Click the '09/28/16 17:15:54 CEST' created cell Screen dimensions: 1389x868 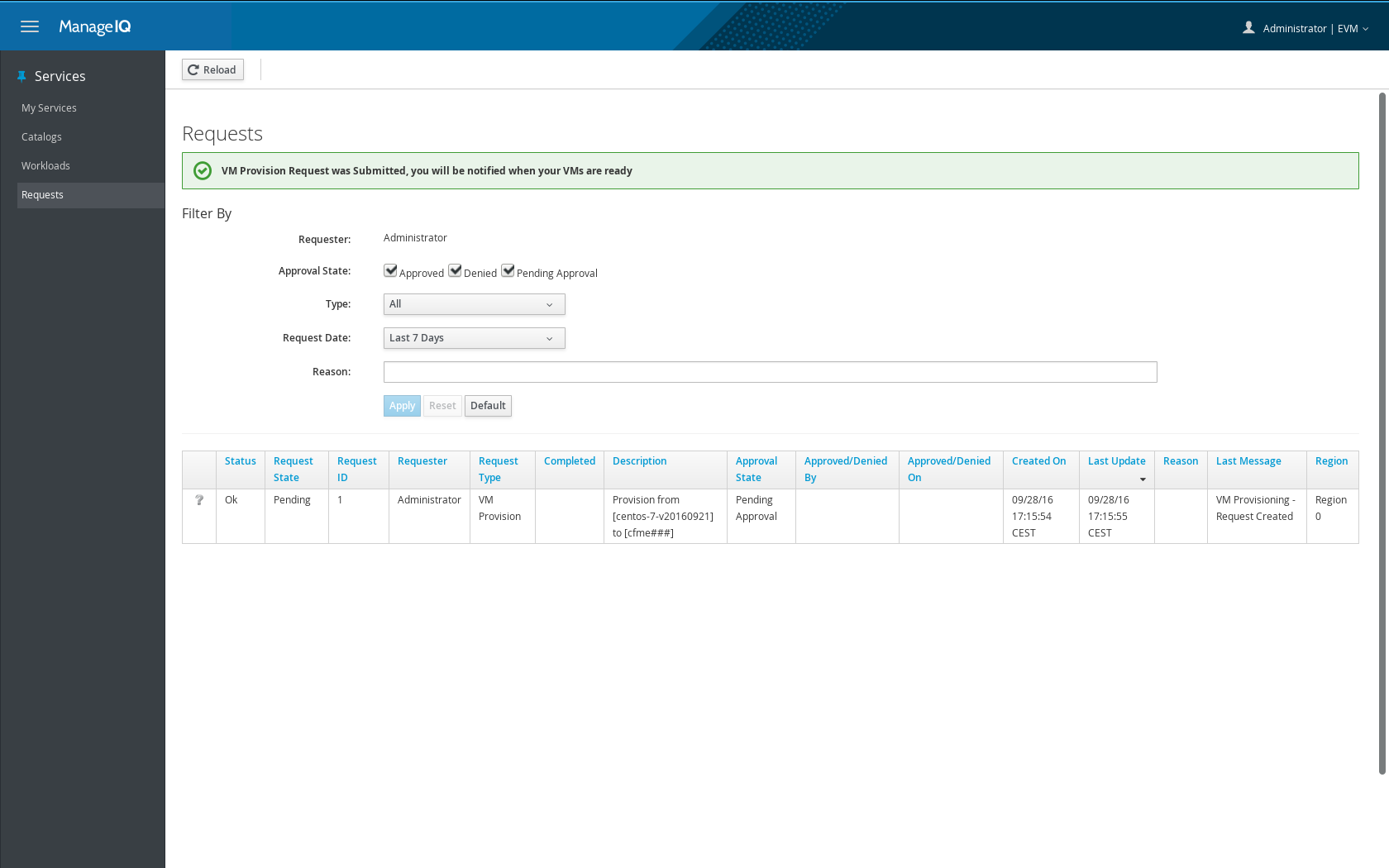pos(1041,517)
